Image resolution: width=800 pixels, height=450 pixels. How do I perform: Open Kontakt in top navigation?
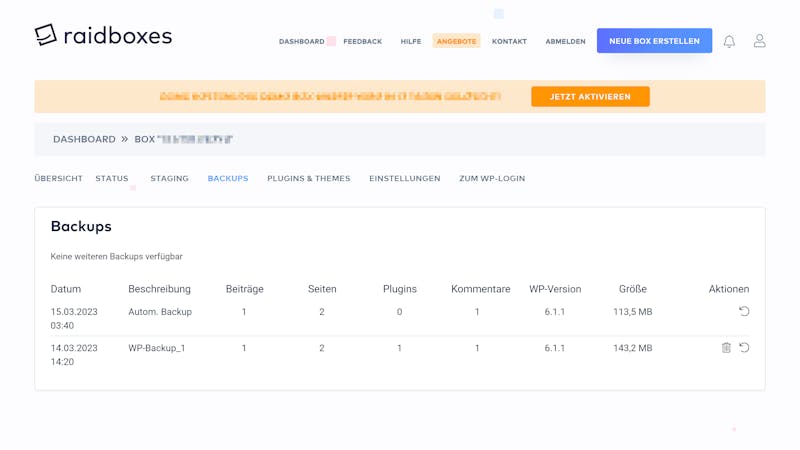509,41
